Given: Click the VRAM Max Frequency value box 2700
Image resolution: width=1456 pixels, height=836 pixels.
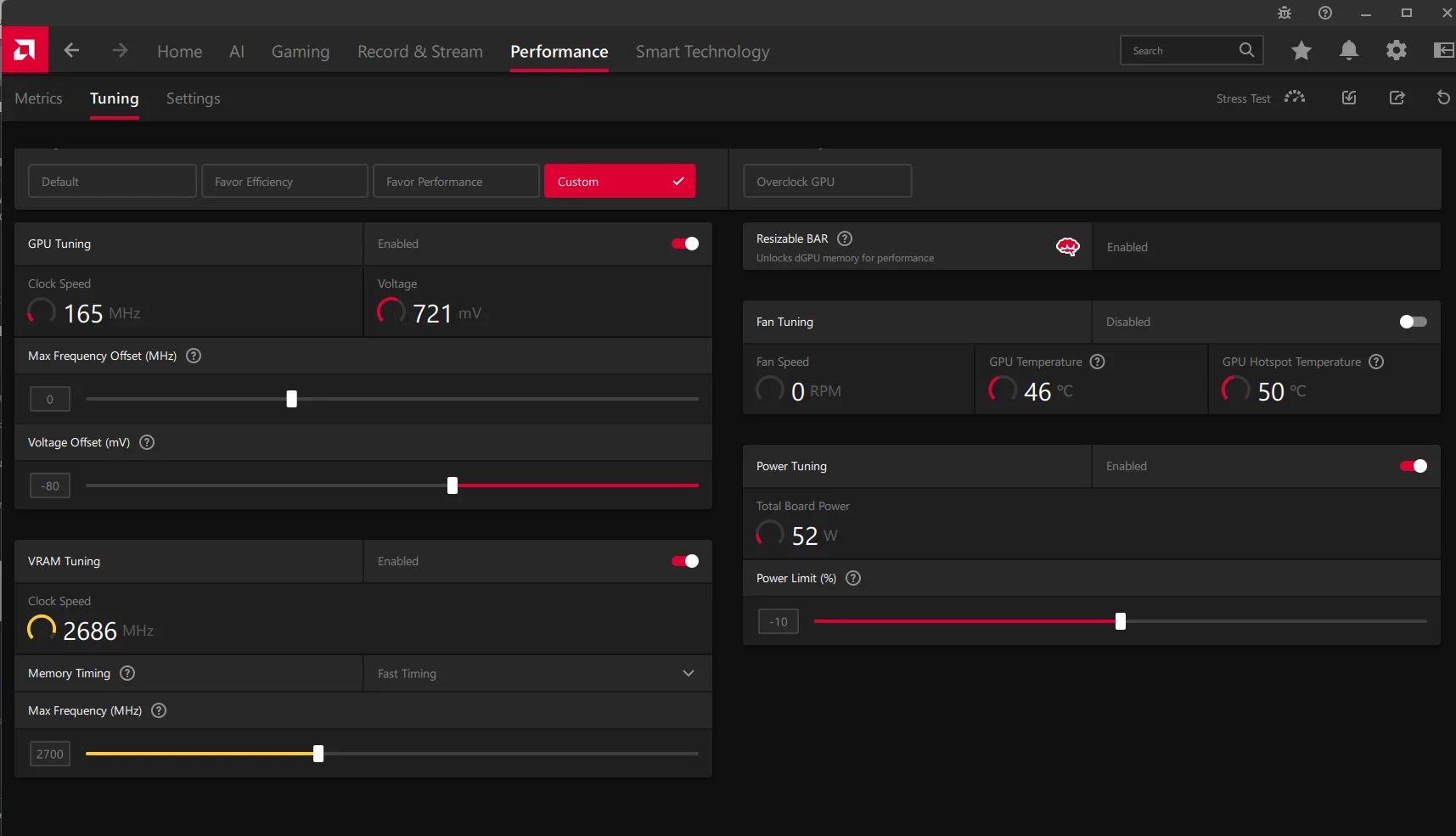Looking at the screenshot, I should 50,754.
